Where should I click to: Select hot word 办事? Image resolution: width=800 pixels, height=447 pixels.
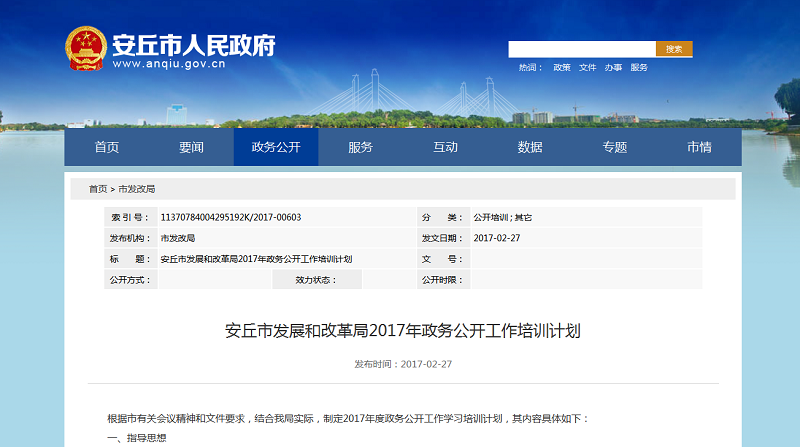pyautogui.click(x=613, y=67)
